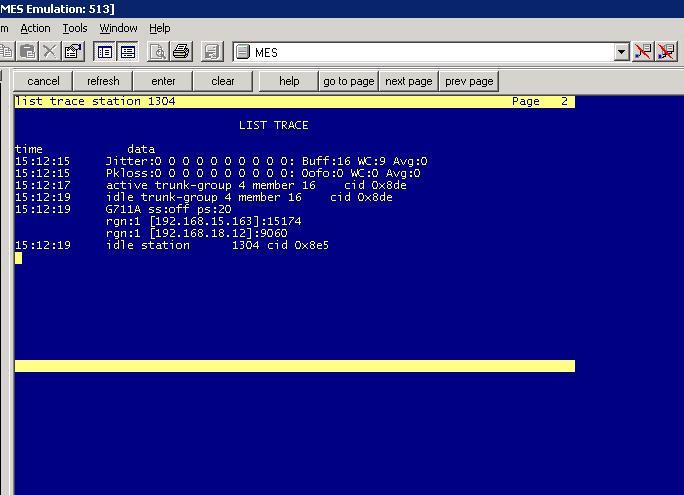The image size is (684, 495).
Task: Open the properties icon in toolbar
Action: click(x=73, y=52)
